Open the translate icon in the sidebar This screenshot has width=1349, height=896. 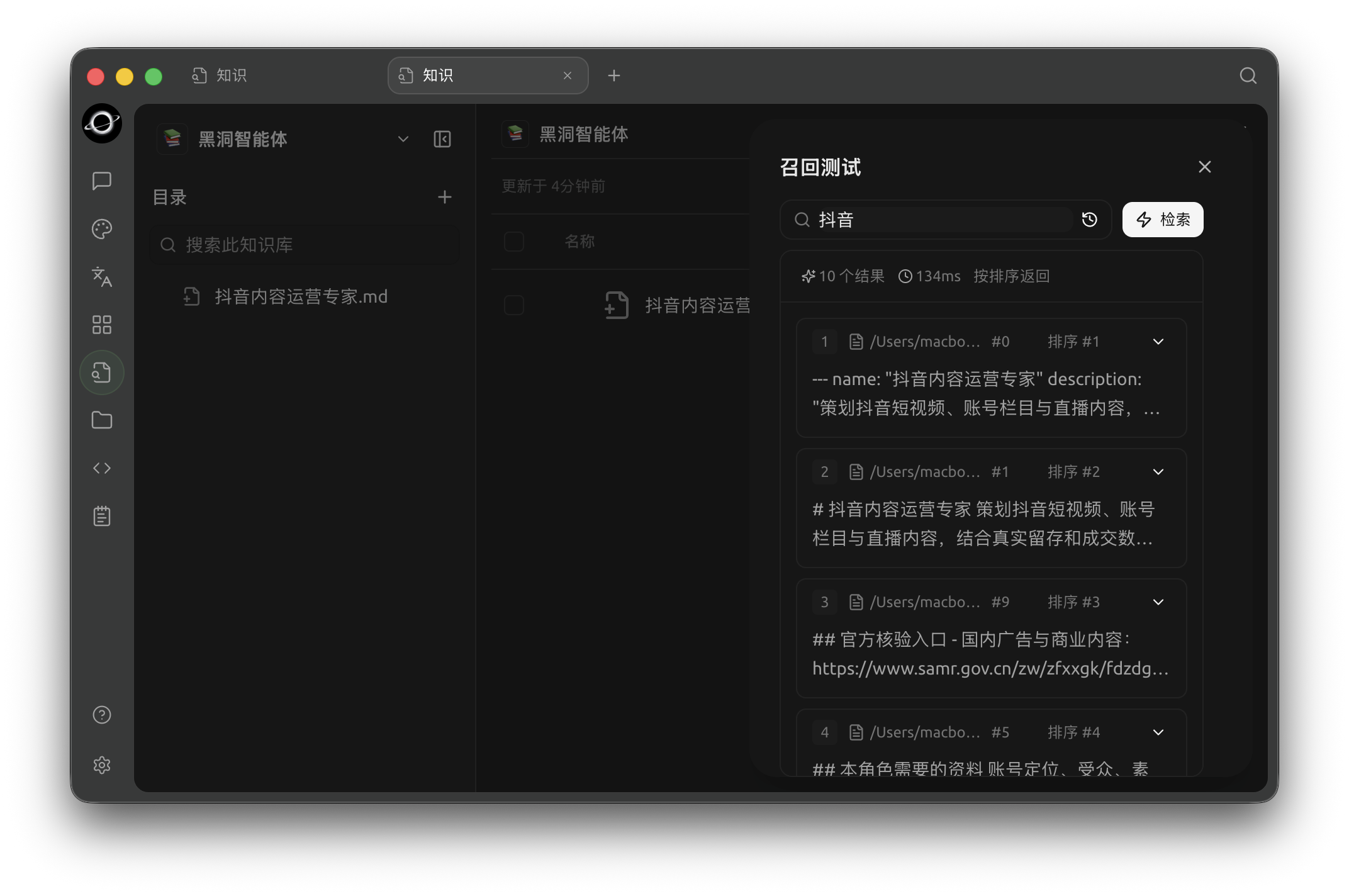click(x=101, y=277)
